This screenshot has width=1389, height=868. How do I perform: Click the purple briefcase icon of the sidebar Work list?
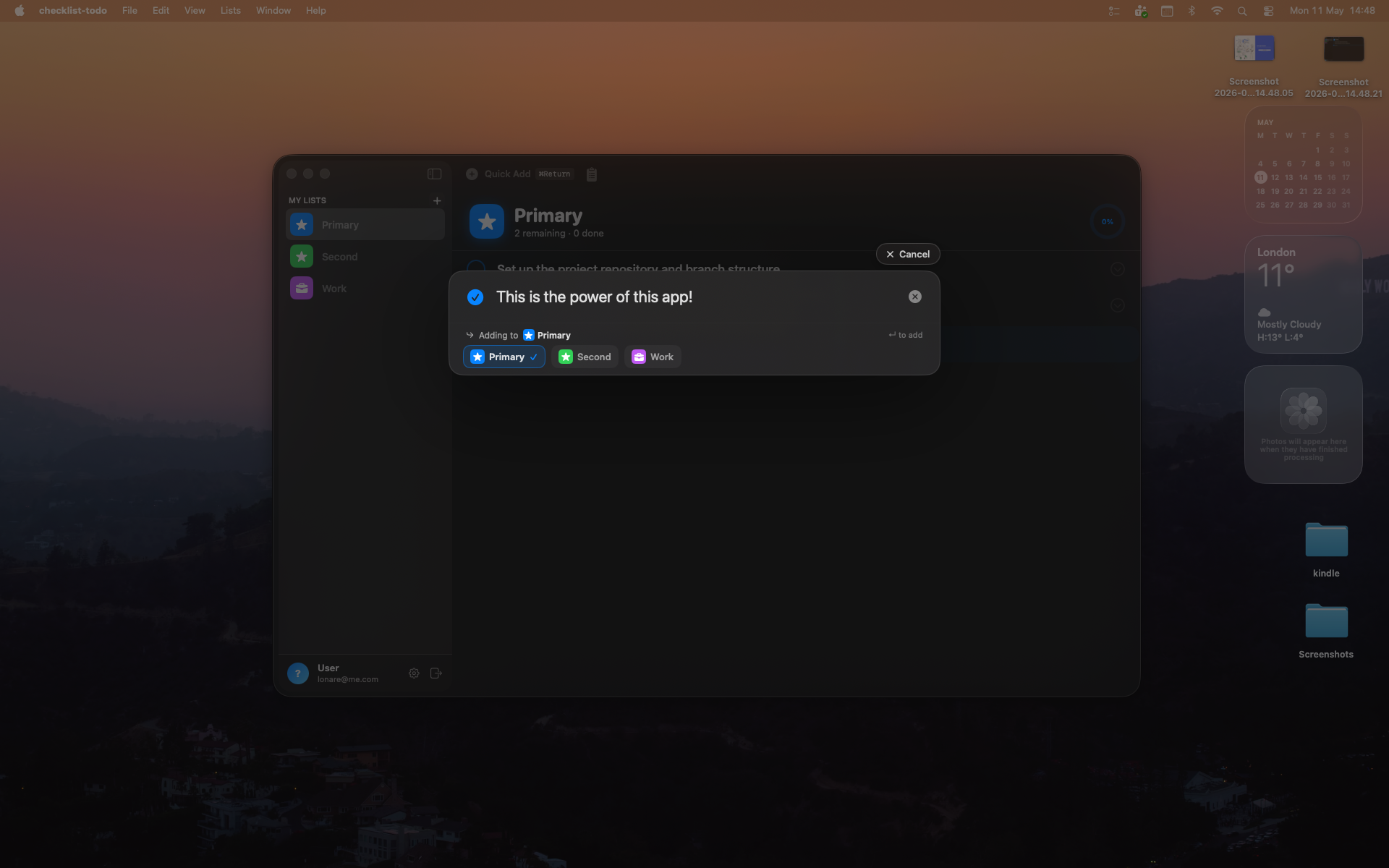[x=302, y=289]
